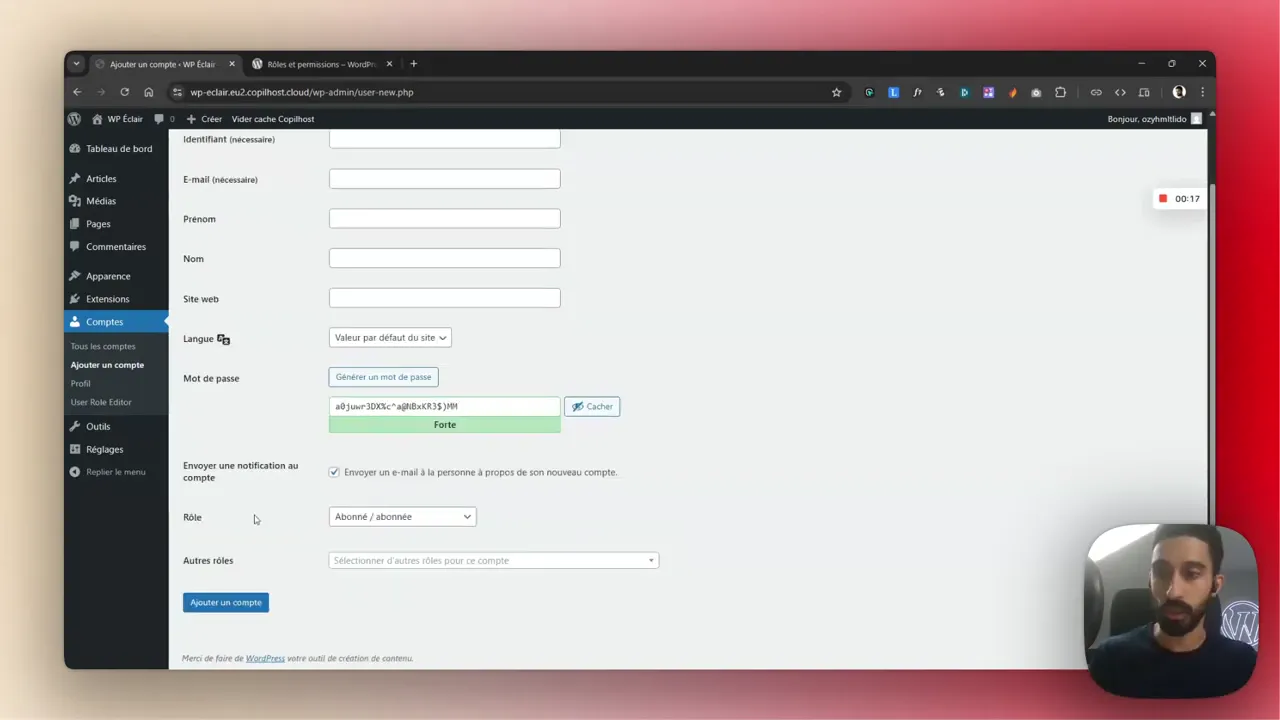
Task: Follow the WordPress link in the footer
Action: pyautogui.click(x=264, y=658)
